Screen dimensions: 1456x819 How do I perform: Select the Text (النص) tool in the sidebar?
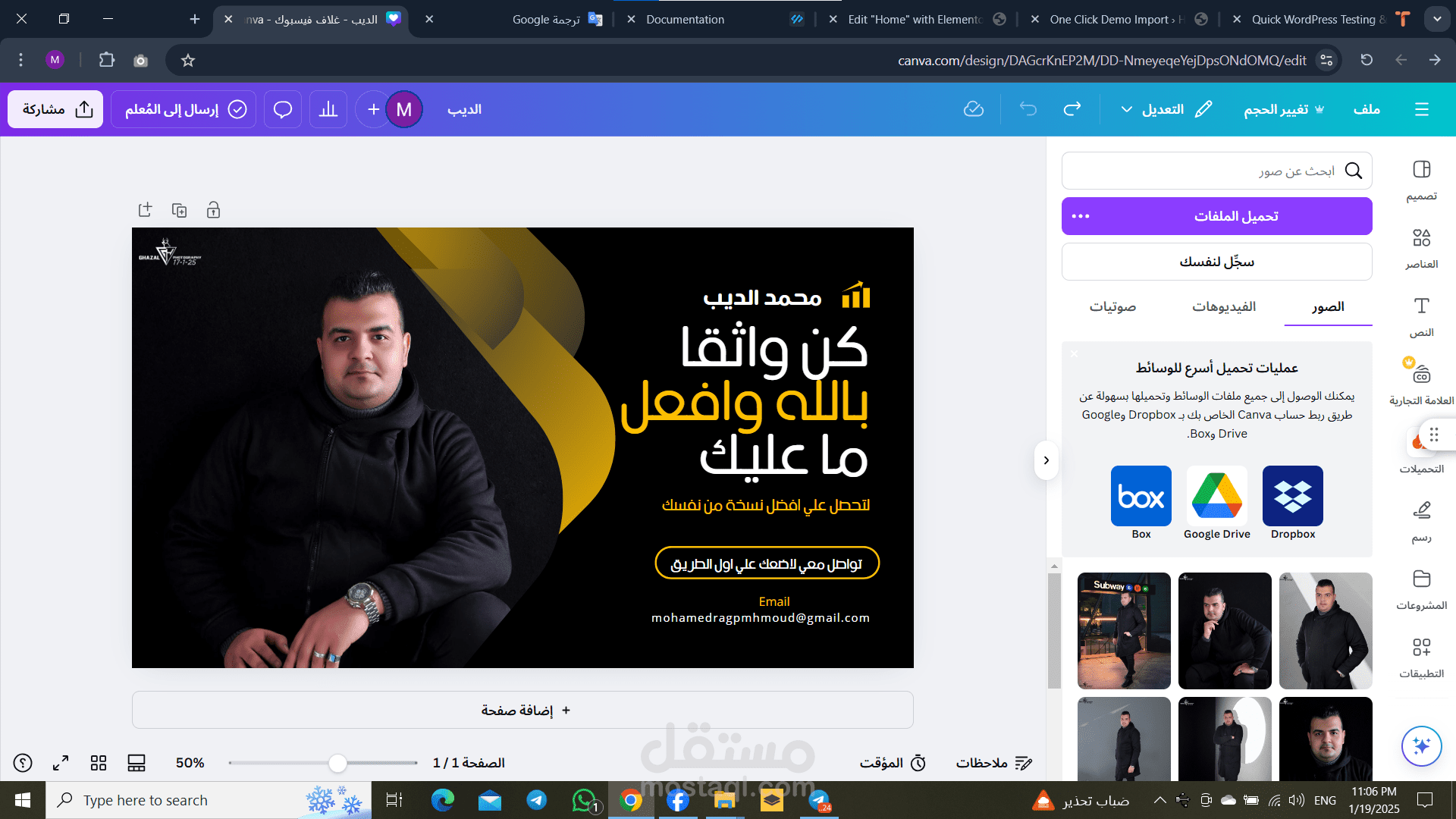[1421, 315]
